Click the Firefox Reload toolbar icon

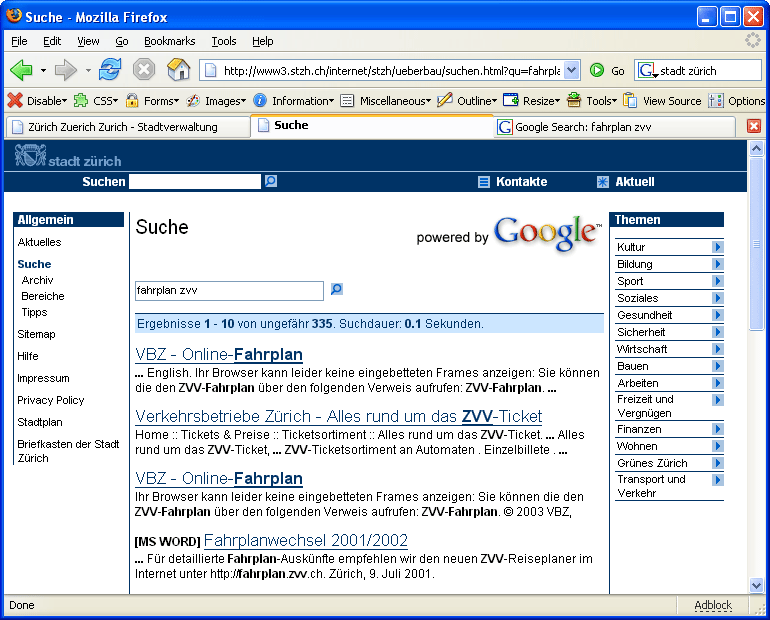[x=110, y=70]
